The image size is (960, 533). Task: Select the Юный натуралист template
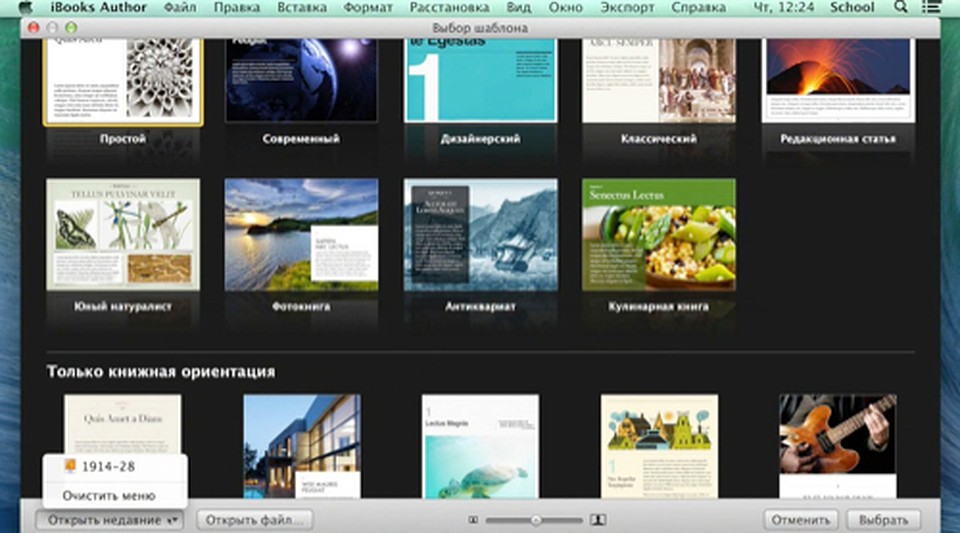123,234
